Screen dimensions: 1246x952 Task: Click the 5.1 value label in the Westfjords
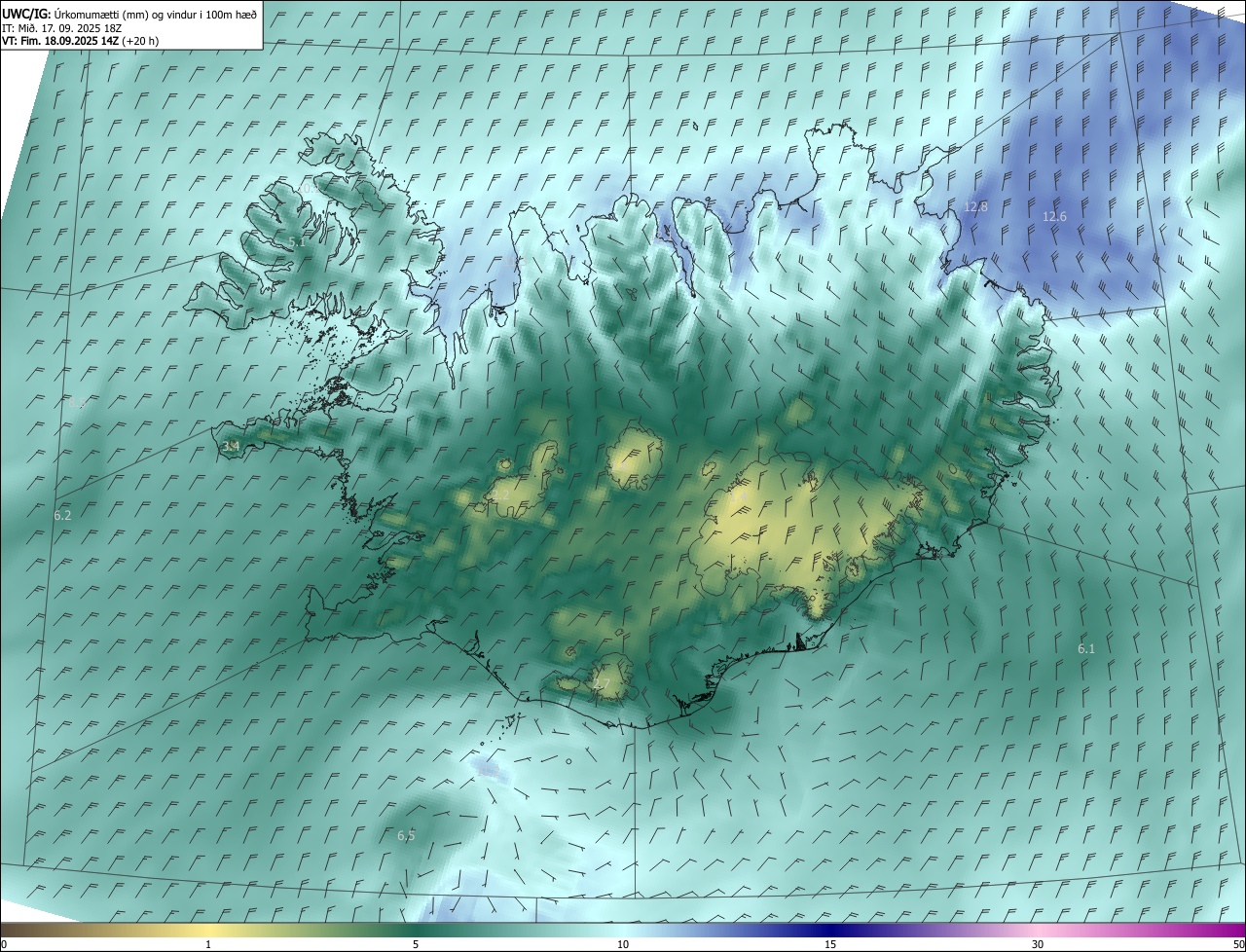[297, 242]
